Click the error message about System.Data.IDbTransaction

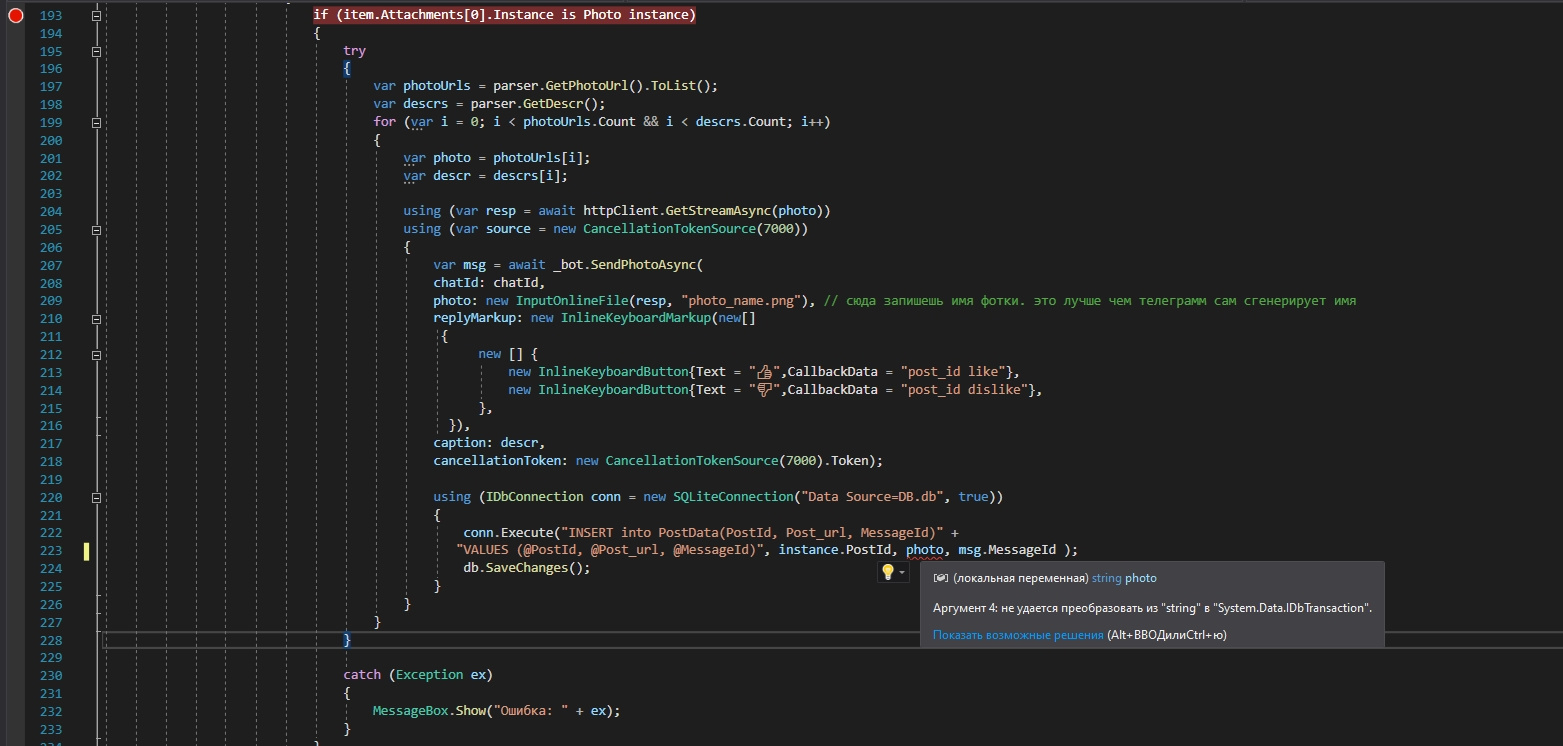tap(1152, 607)
